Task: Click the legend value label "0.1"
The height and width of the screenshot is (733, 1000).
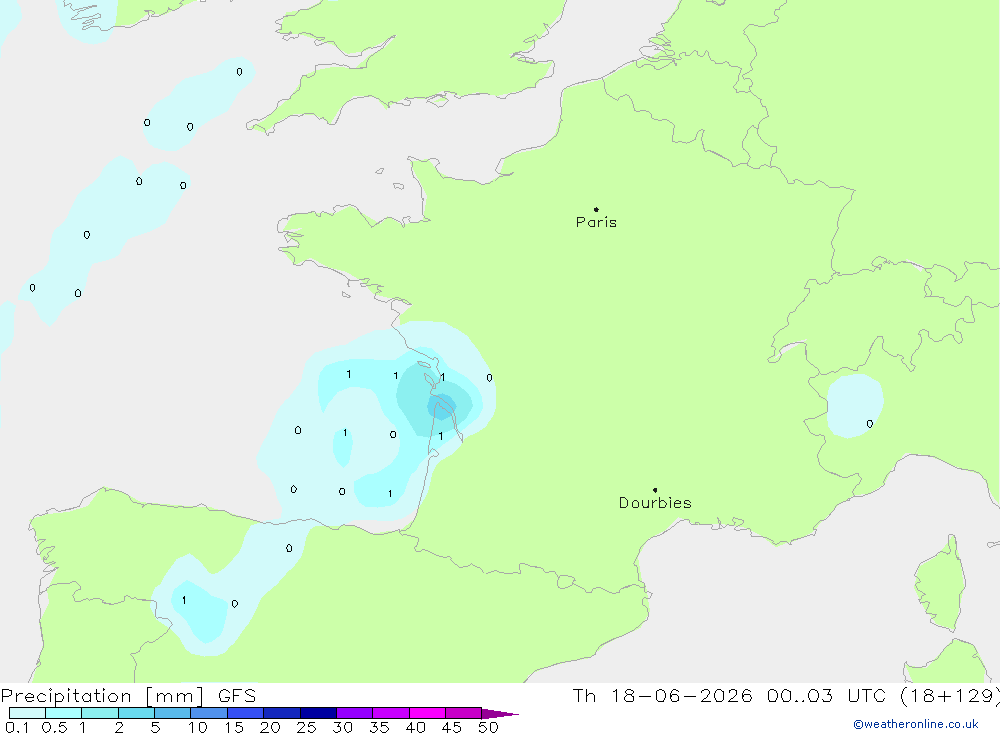Action: (17, 727)
